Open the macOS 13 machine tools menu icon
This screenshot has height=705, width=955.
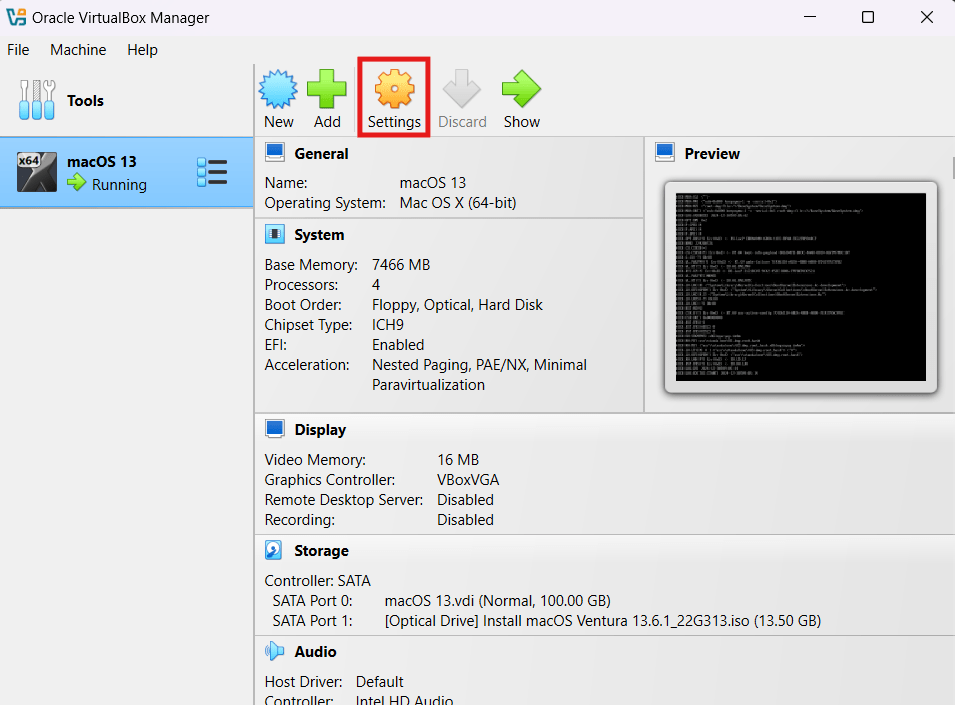point(212,172)
